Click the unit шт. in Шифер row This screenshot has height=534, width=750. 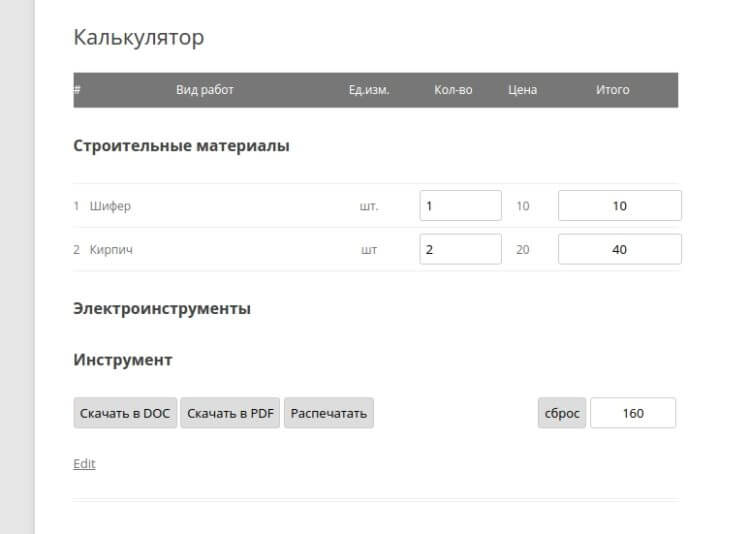point(369,207)
